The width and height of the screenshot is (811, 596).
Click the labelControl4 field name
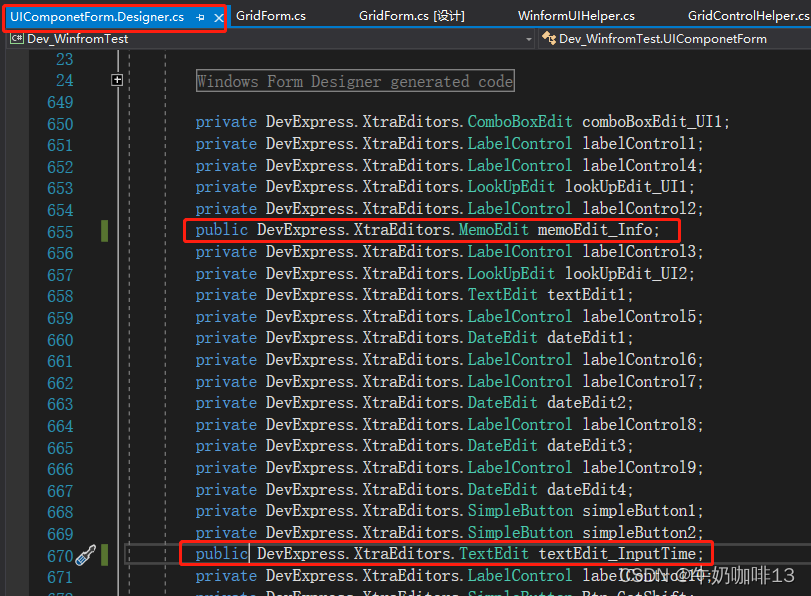tap(639, 165)
